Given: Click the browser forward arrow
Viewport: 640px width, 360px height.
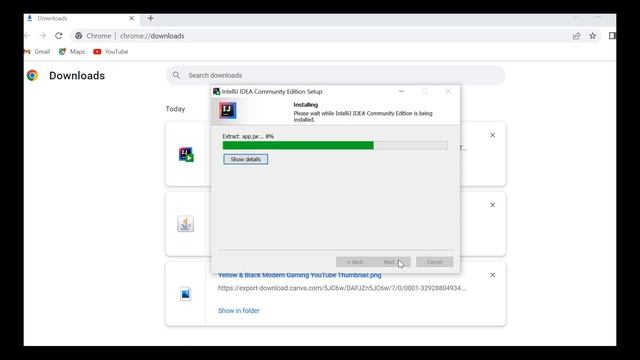Looking at the screenshot, I should click(43, 36).
